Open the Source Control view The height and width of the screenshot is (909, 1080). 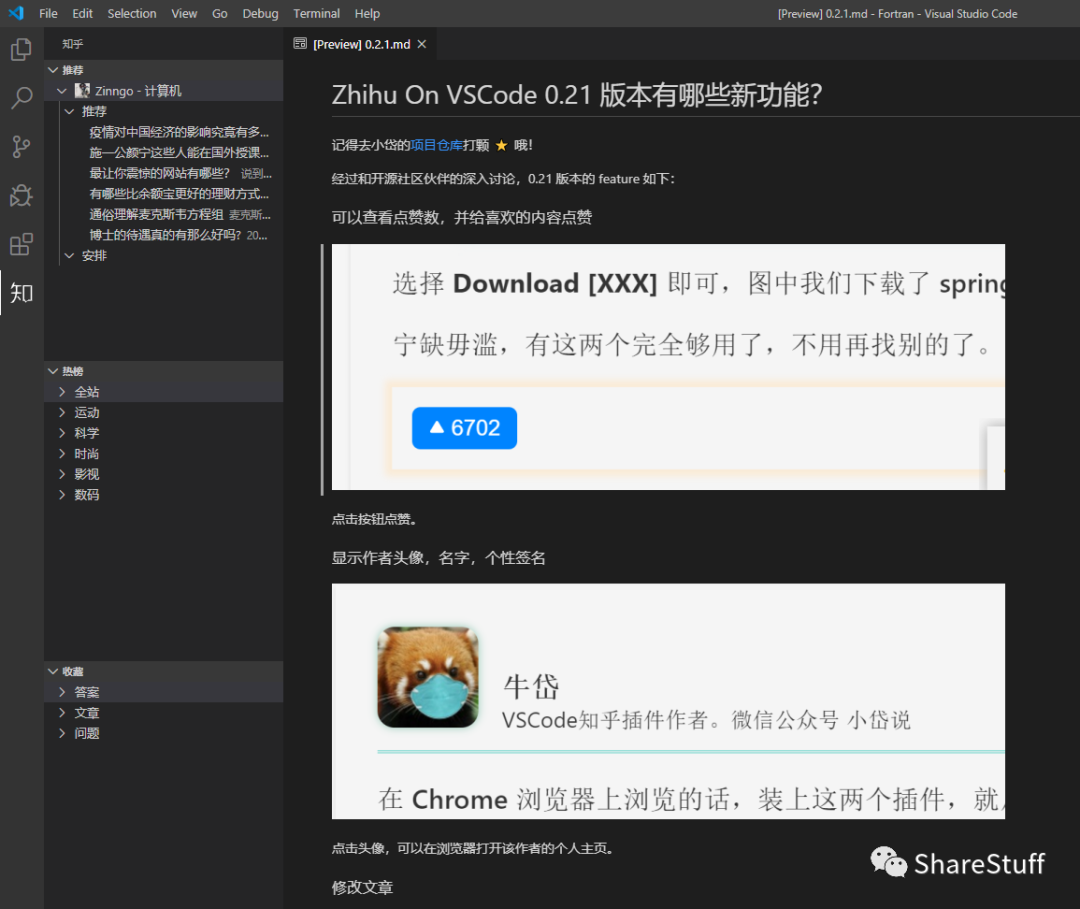pyautogui.click(x=21, y=147)
